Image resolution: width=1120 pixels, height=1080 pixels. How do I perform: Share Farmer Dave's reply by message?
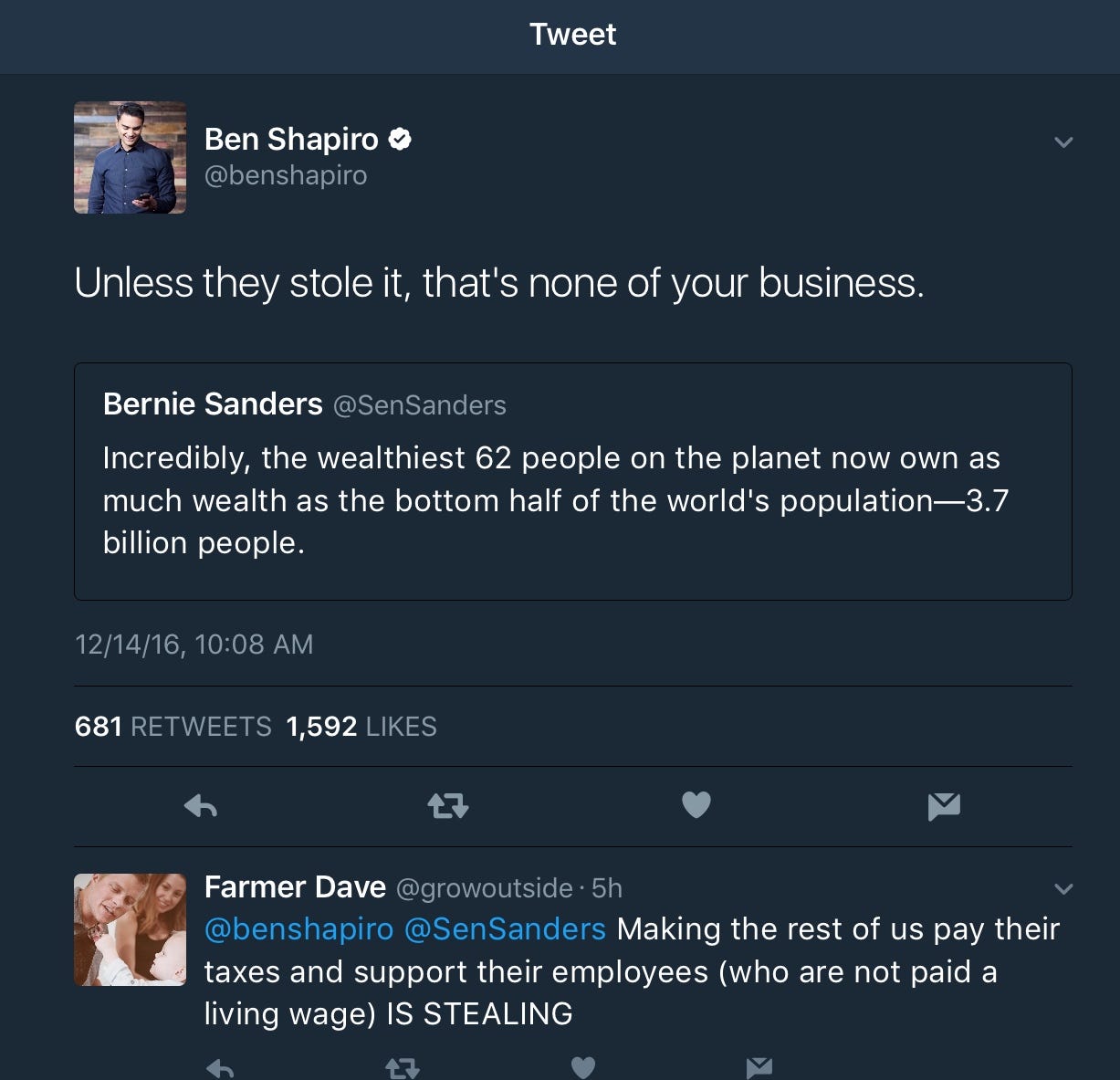(x=759, y=1066)
